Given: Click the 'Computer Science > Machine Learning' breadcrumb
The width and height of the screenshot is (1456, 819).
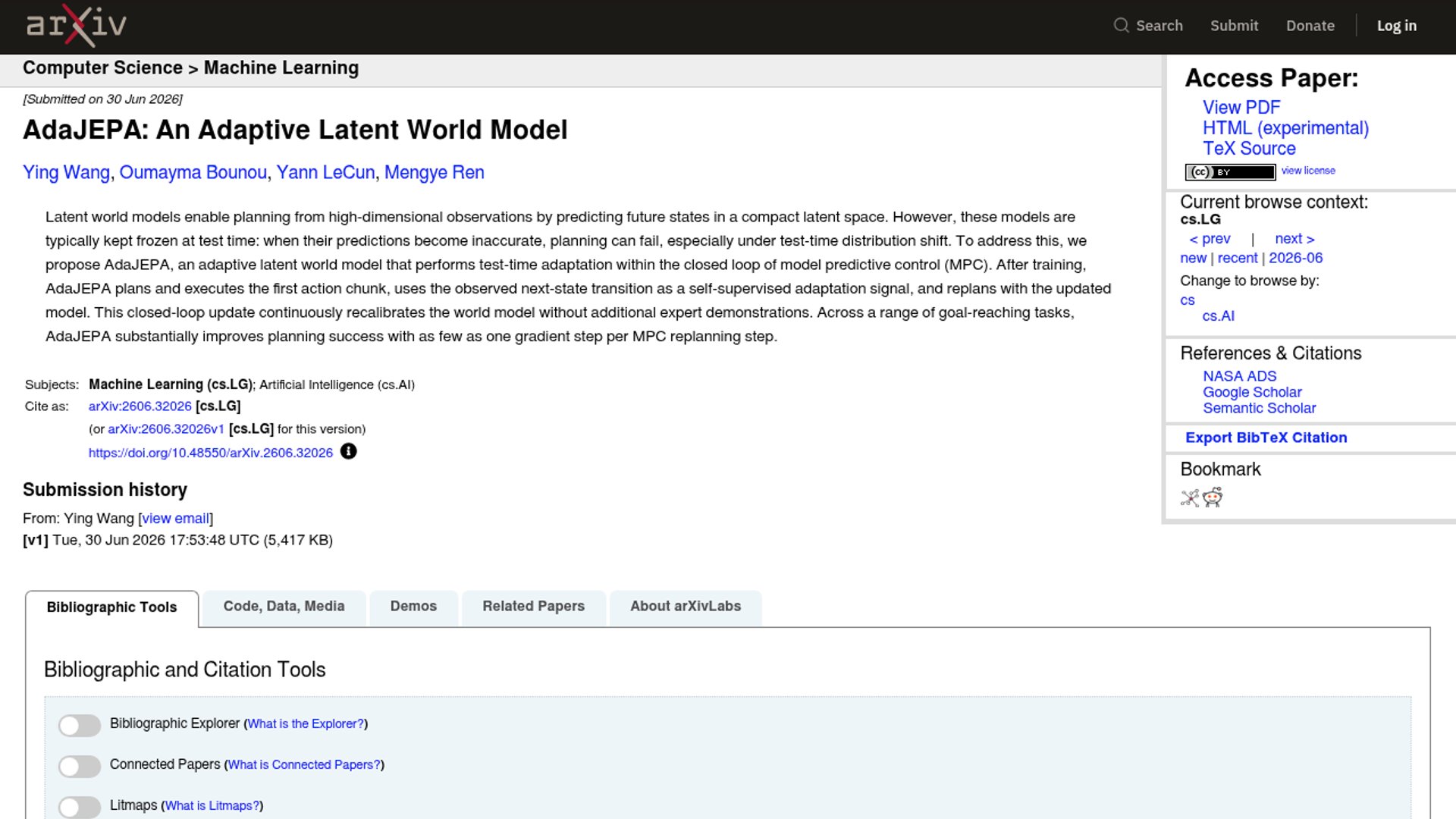Looking at the screenshot, I should [x=190, y=68].
